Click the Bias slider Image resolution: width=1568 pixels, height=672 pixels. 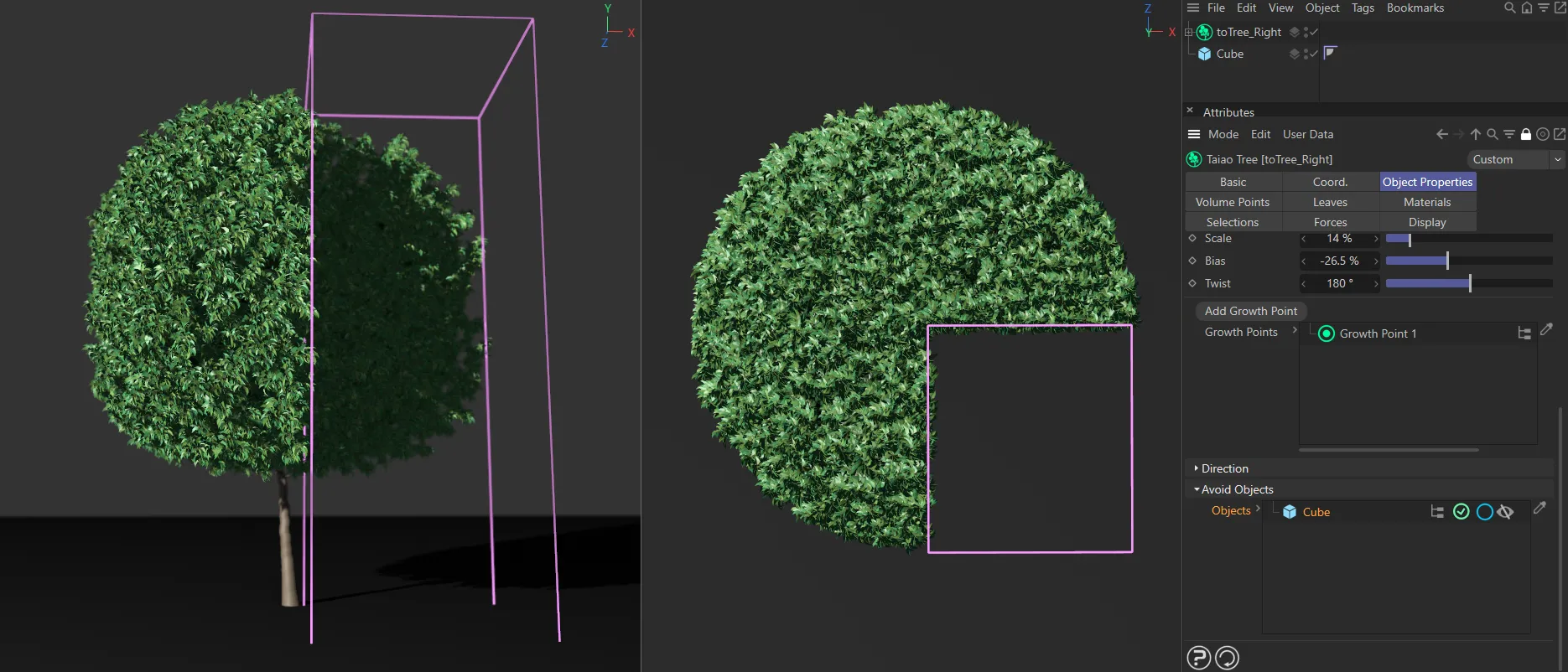coord(1468,261)
